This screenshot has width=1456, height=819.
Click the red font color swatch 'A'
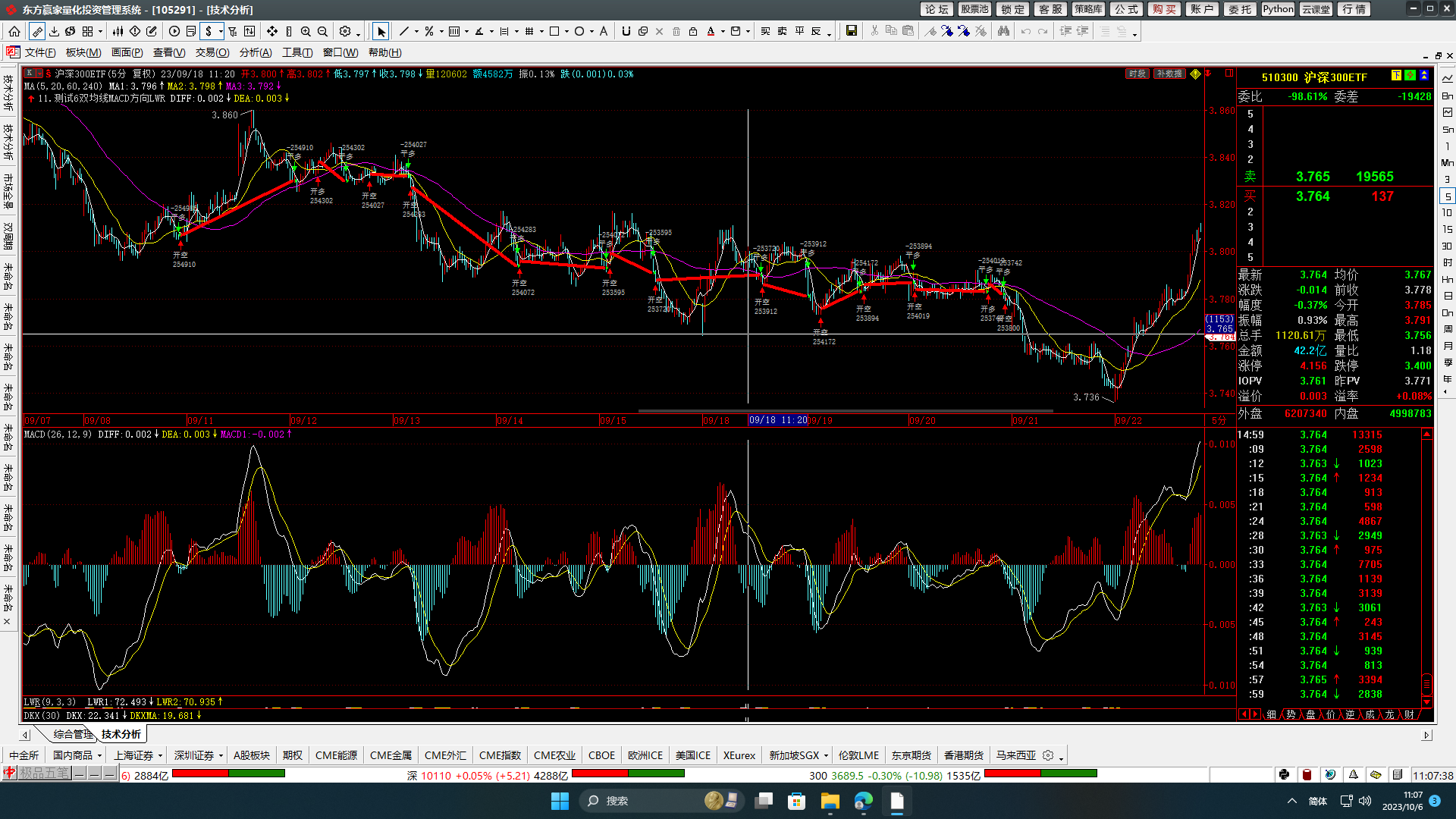[x=711, y=31]
